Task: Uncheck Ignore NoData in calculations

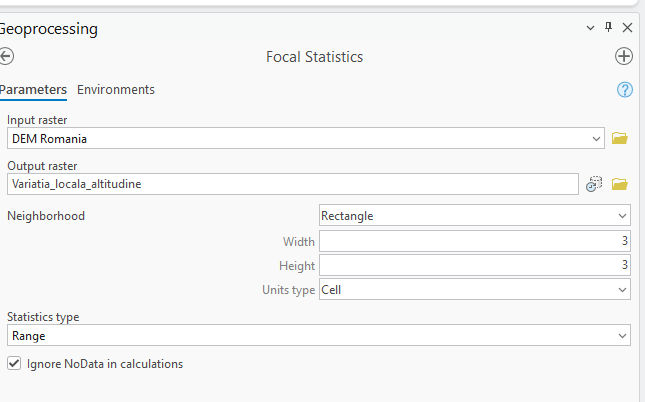Action: [x=14, y=364]
